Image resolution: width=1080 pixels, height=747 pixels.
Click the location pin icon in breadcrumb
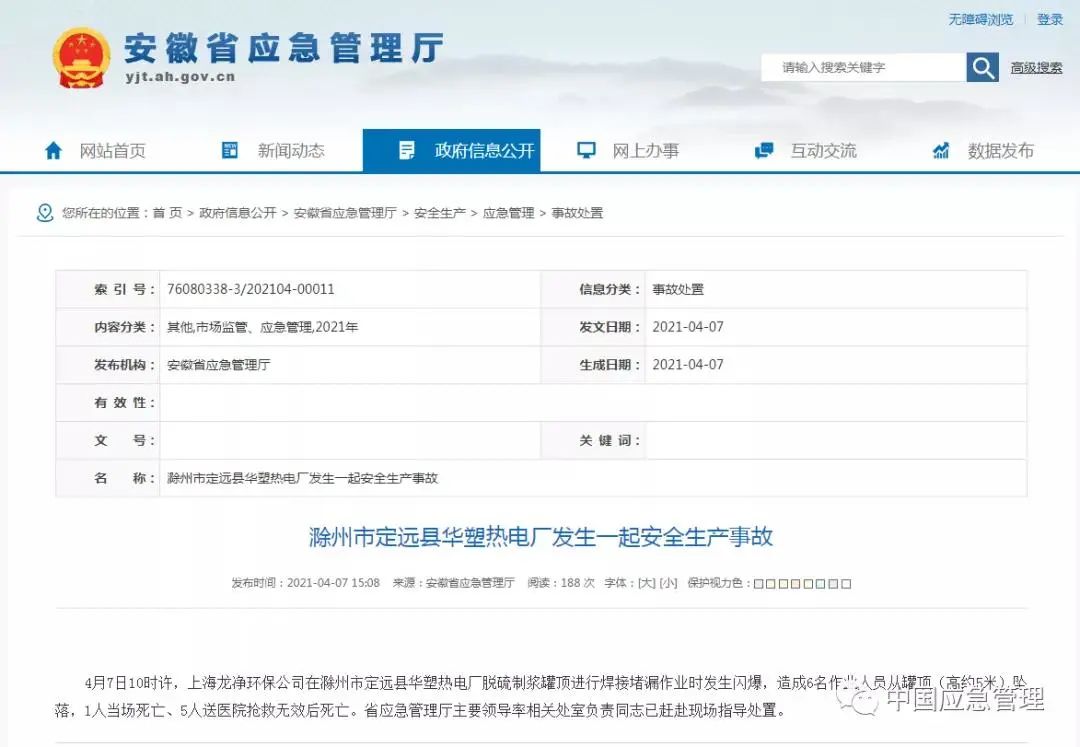(45, 213)
